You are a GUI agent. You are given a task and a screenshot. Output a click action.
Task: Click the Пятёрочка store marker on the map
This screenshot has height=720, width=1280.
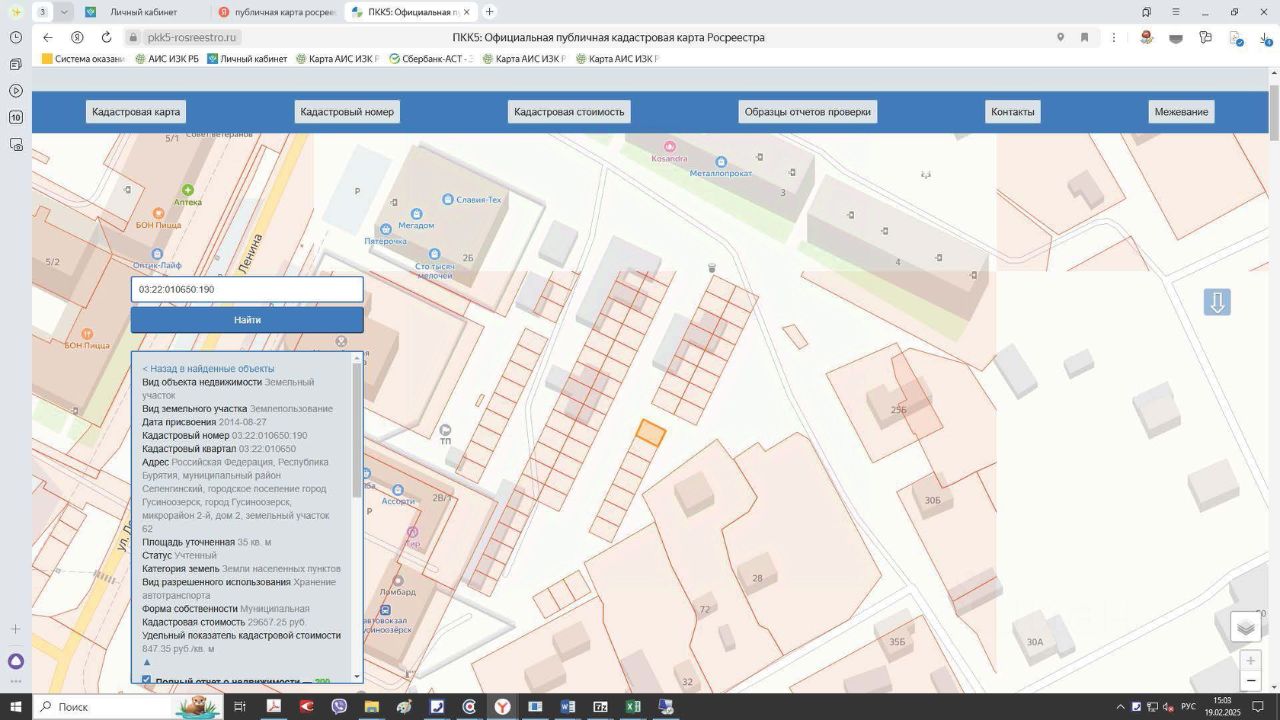coord(386,229)
